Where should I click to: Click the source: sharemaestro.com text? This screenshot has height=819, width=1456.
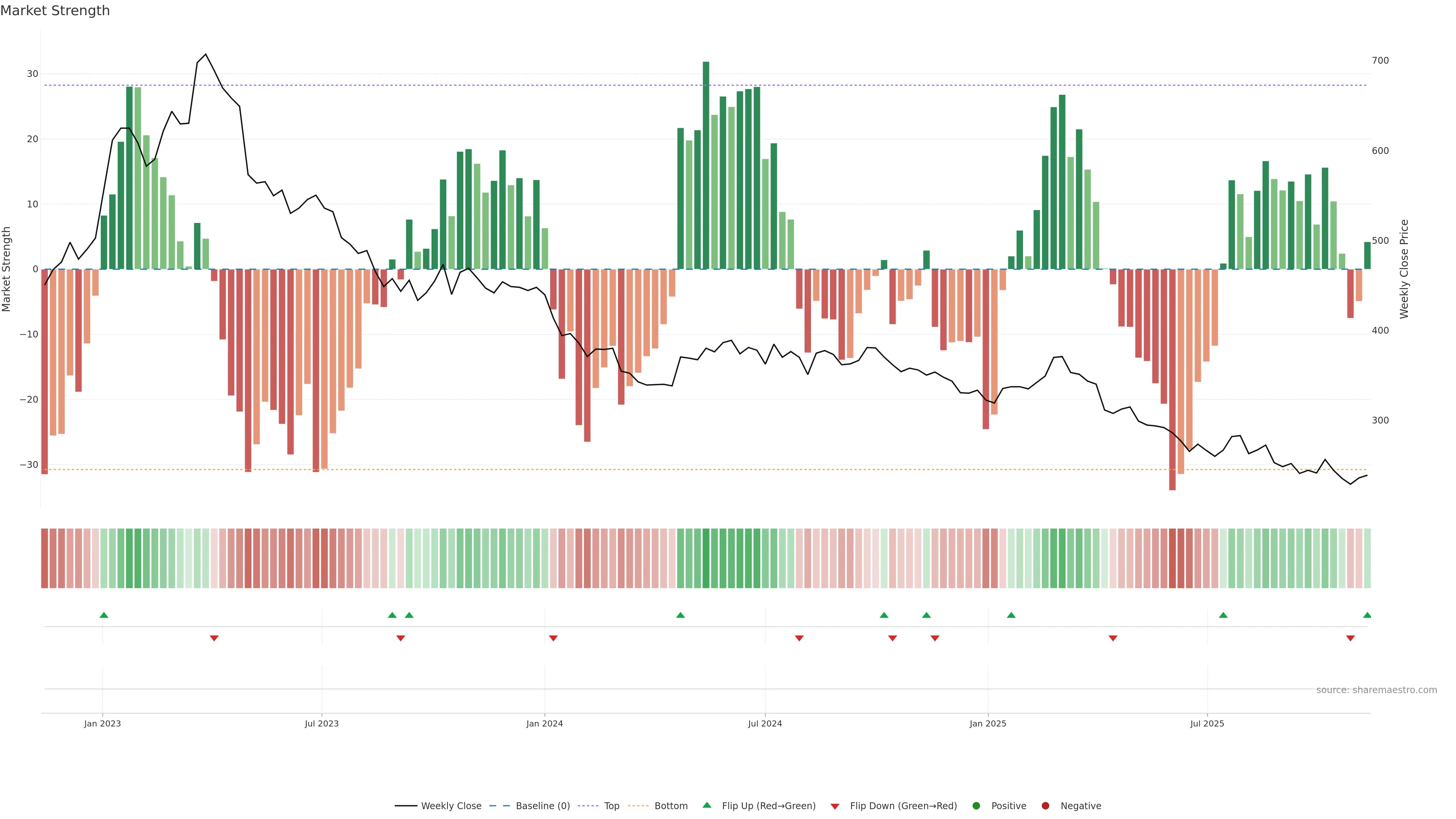pos(1376,690)
